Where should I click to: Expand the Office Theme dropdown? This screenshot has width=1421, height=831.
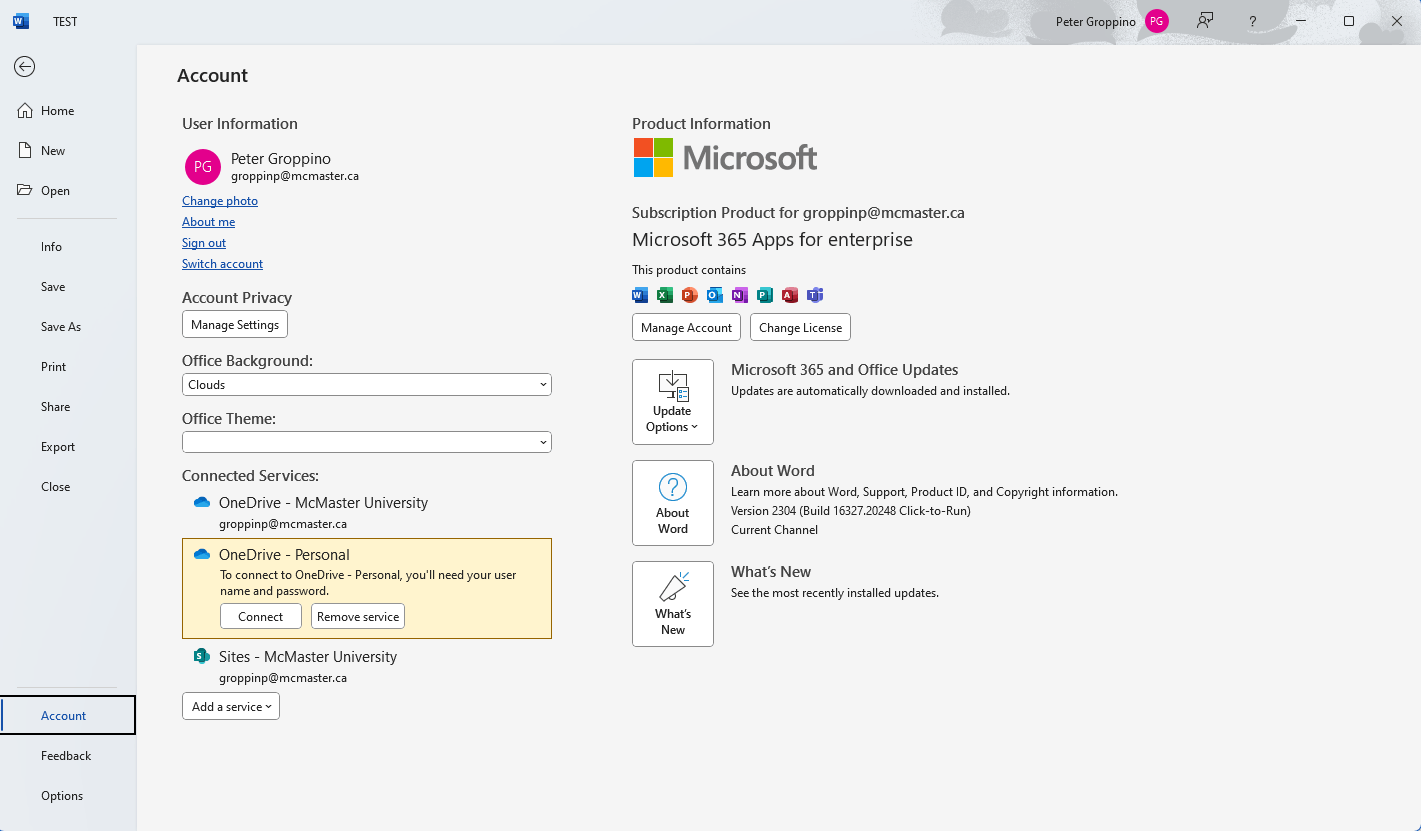coord(367,442)
